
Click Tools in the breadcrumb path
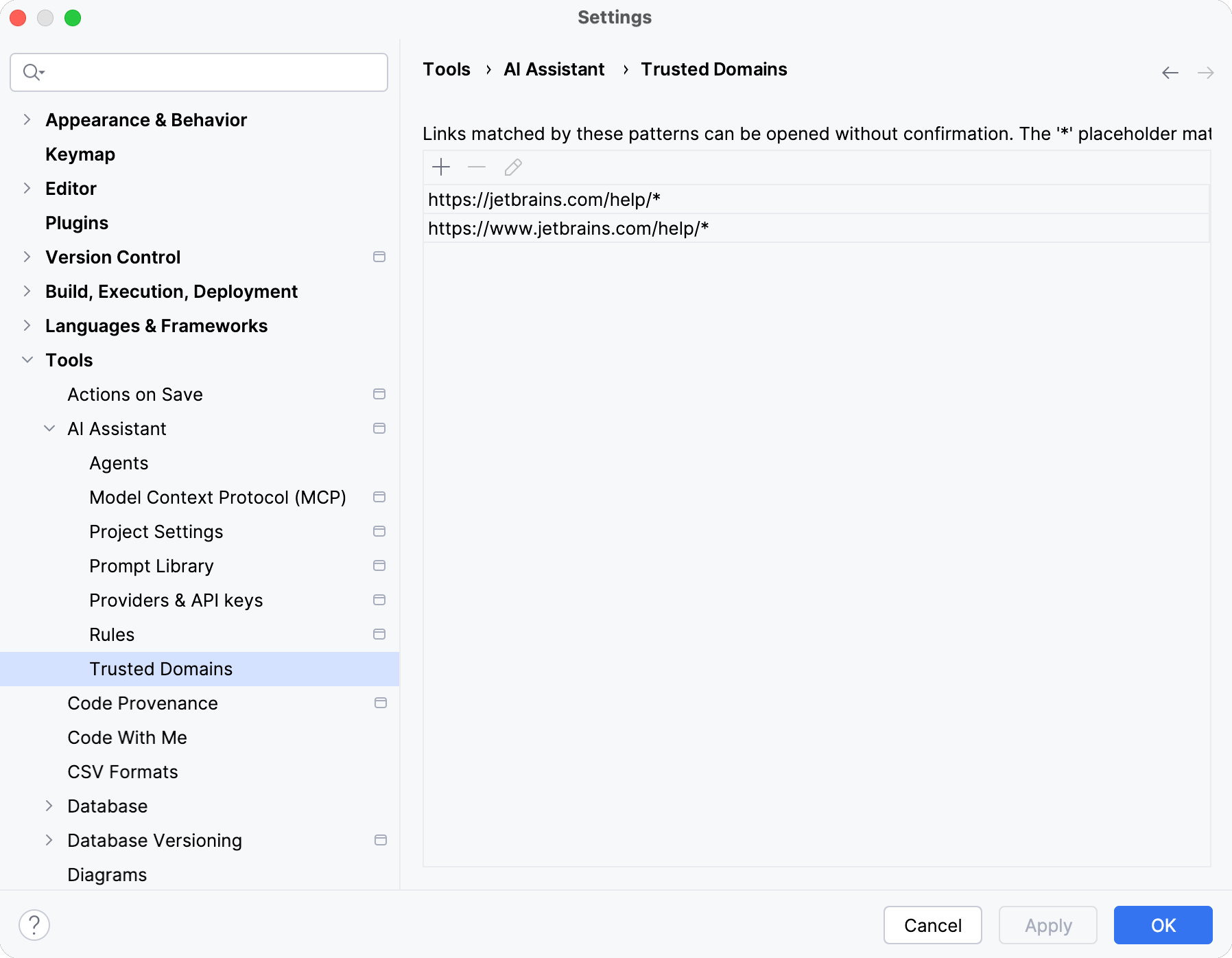446,69
